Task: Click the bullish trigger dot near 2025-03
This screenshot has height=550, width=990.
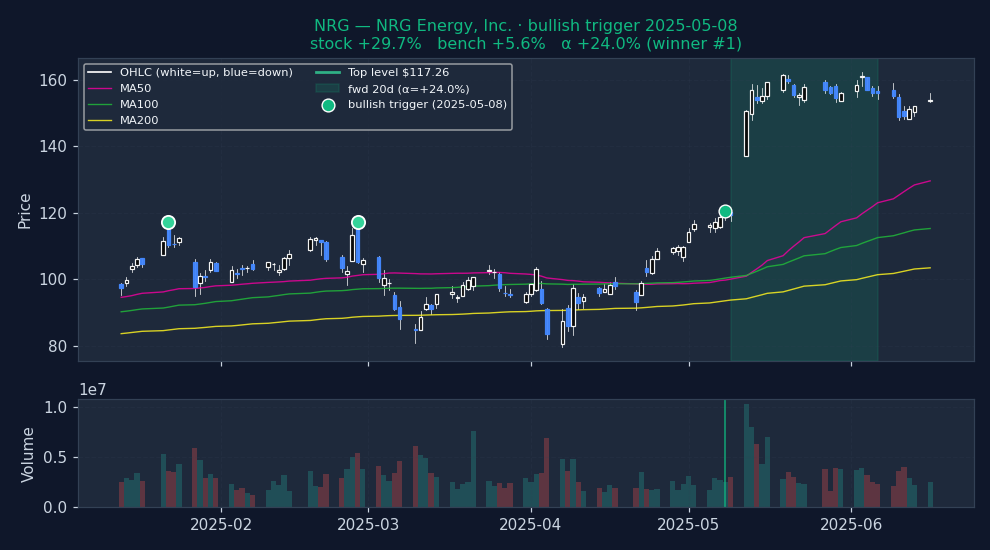Action: pyautogui.click(x=358, y=222)
